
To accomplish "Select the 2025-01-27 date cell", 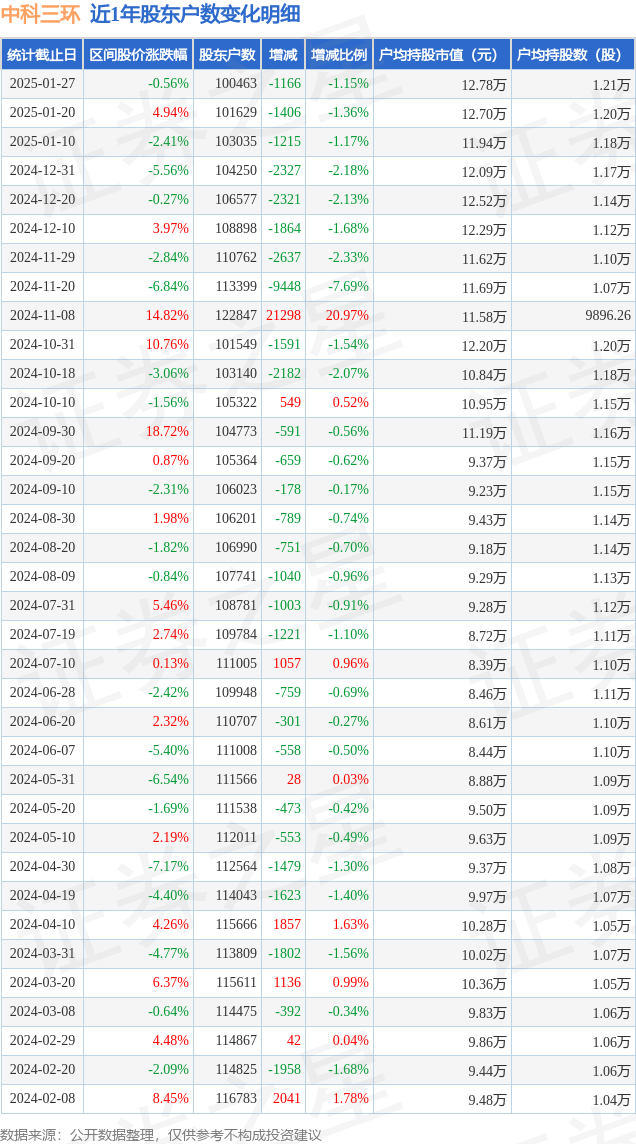I will tap(42, 84).
